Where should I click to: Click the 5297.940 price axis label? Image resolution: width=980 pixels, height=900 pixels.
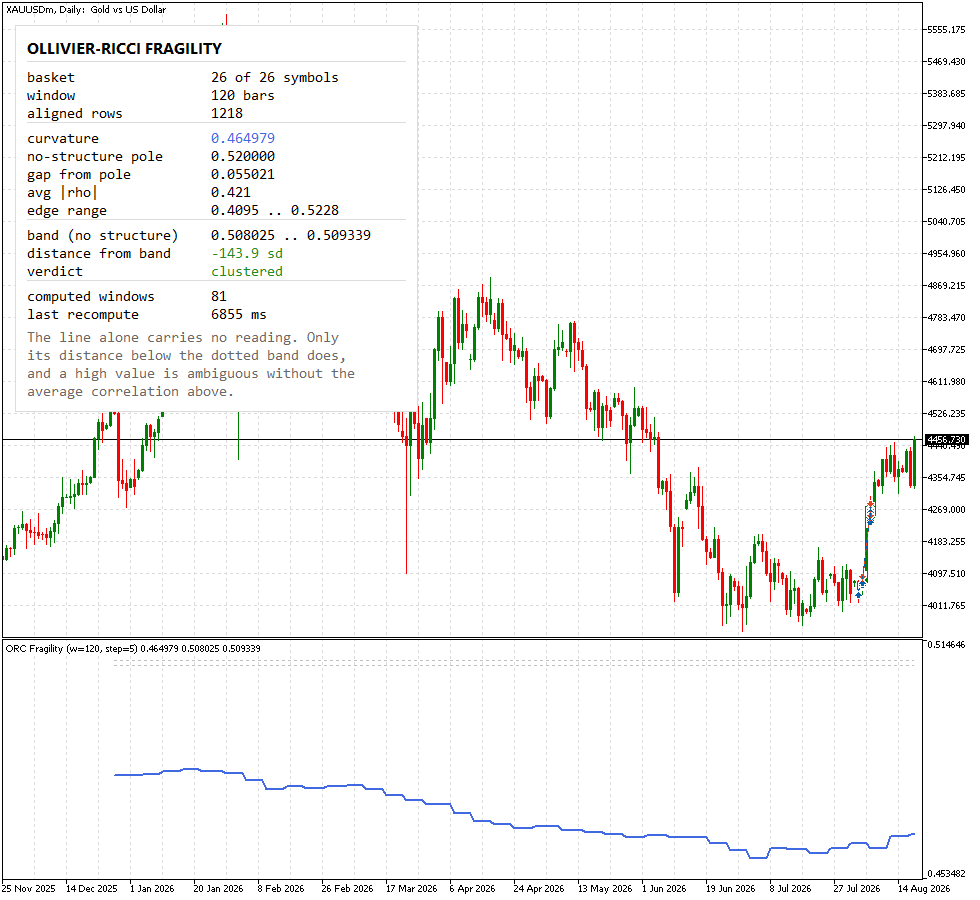[x=946, y=126]
